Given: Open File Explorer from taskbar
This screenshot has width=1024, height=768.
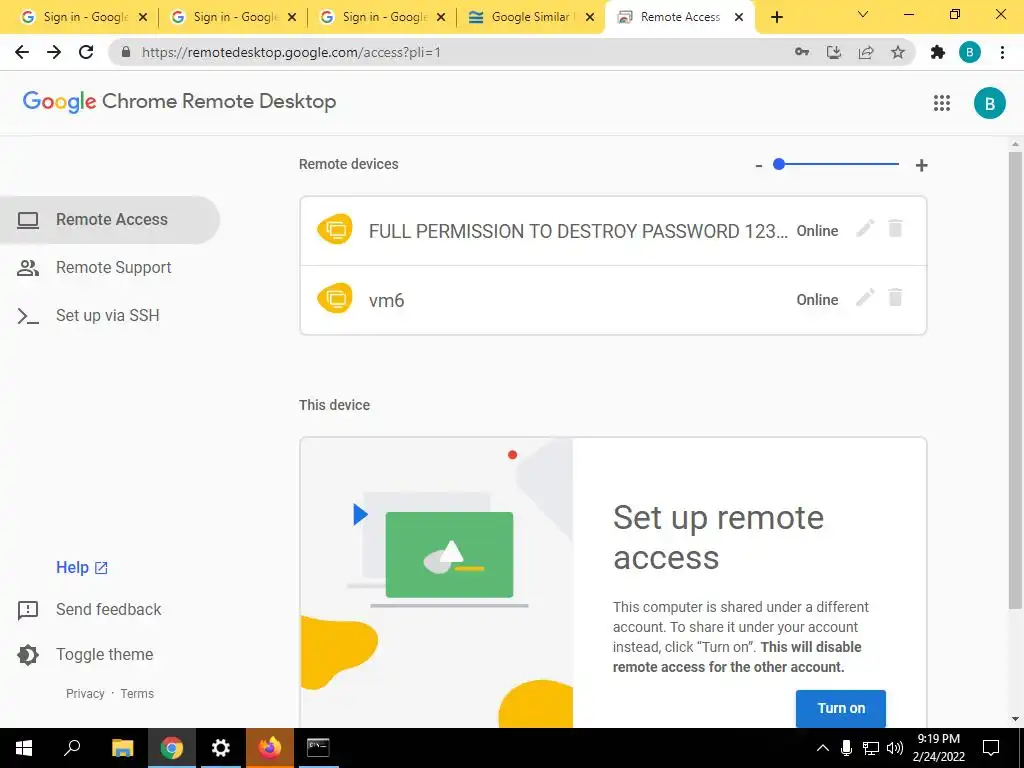Looking at the screenshot, I should click(x=122, y=748).
